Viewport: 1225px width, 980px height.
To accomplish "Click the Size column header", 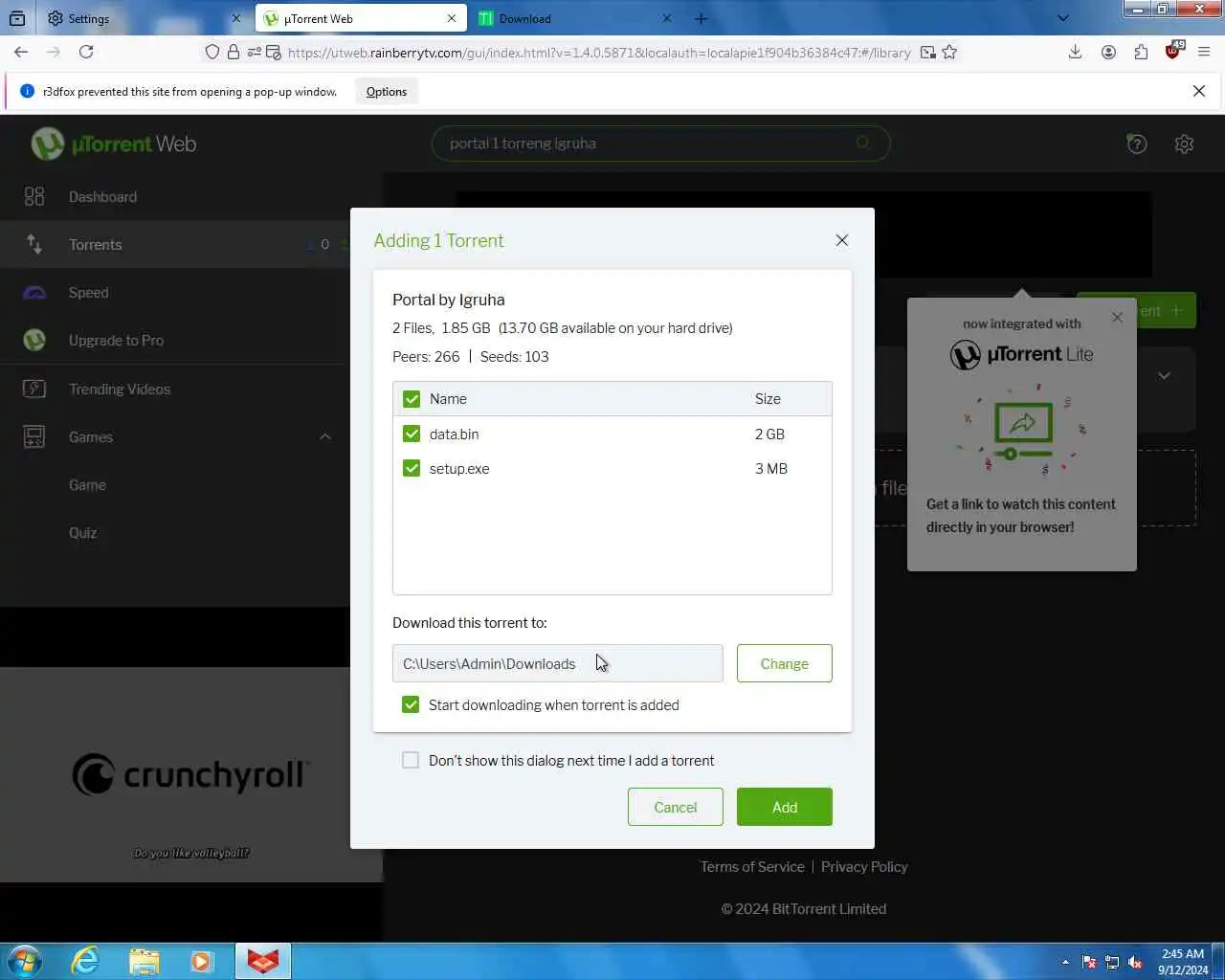I will pyautogui.click(x=768, y=399).
